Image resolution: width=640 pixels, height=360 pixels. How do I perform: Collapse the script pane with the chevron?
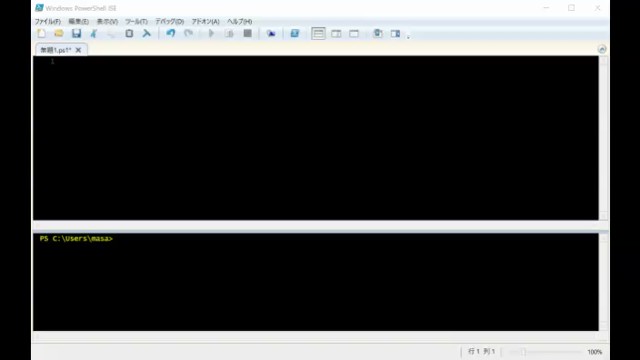pyautogui.click(x=602, y=49)
